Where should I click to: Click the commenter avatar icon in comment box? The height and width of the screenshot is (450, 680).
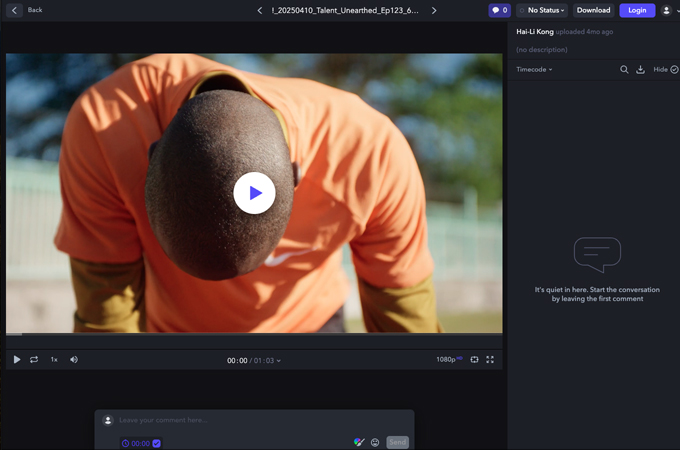coord(108,420)
